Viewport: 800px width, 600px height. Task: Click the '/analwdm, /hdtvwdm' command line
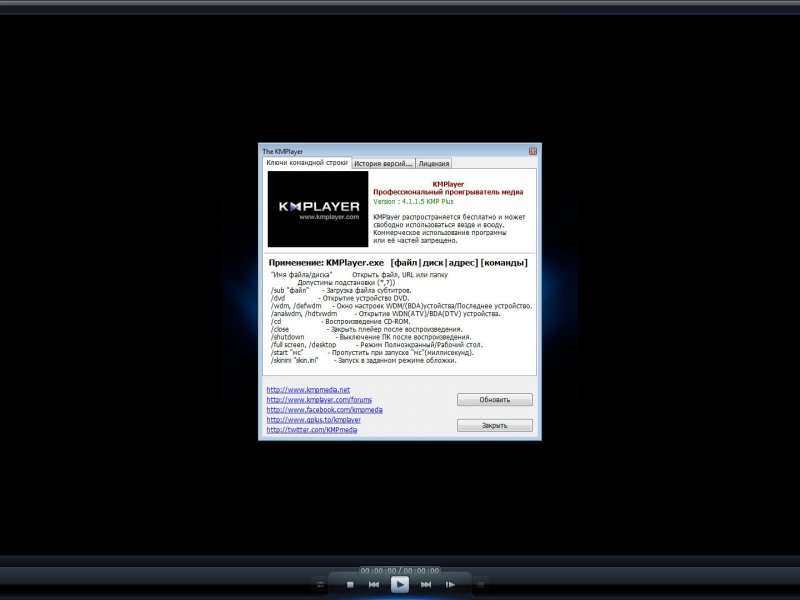(386, 314)
